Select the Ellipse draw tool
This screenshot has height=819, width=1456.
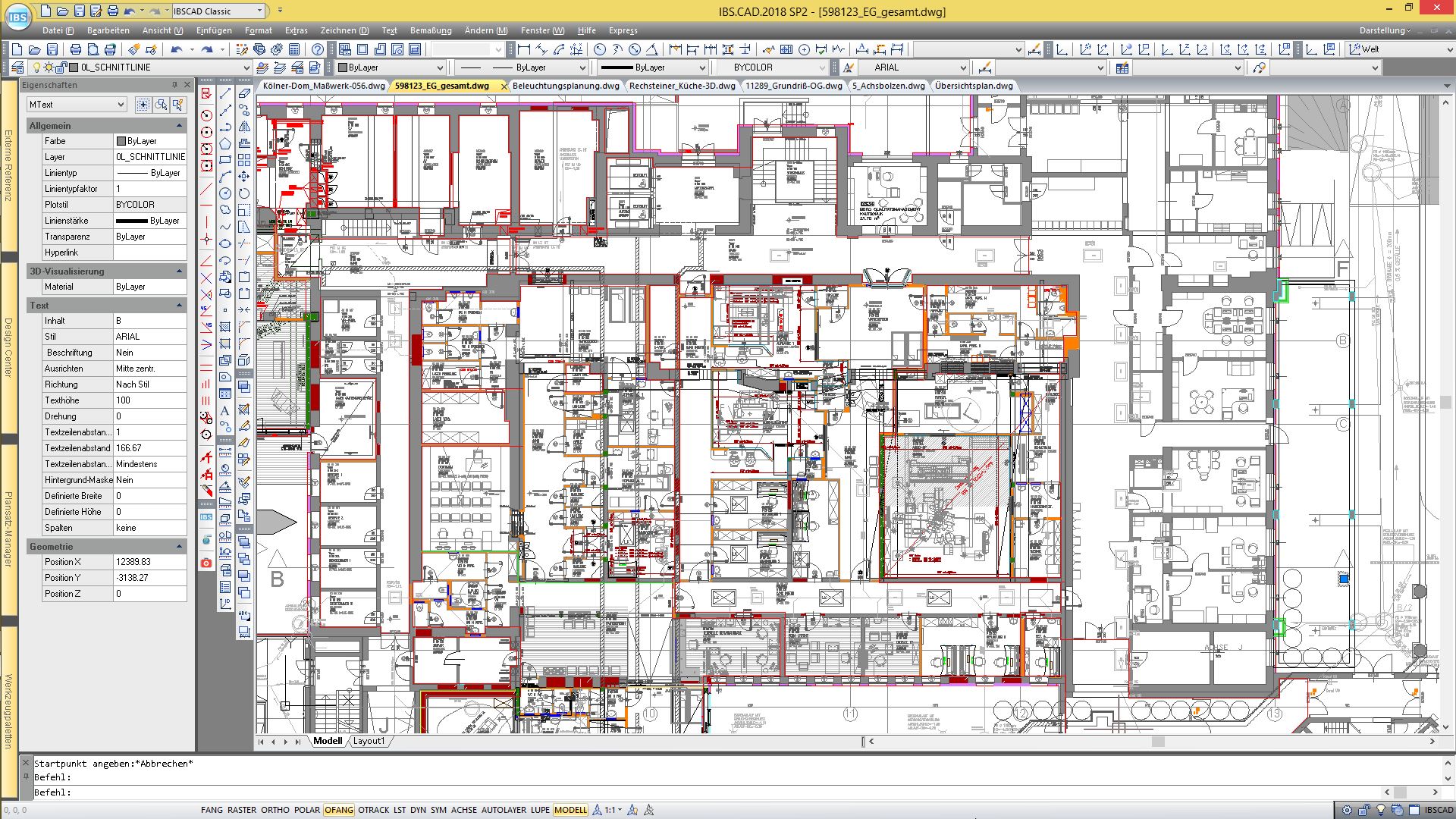point(225,243)
